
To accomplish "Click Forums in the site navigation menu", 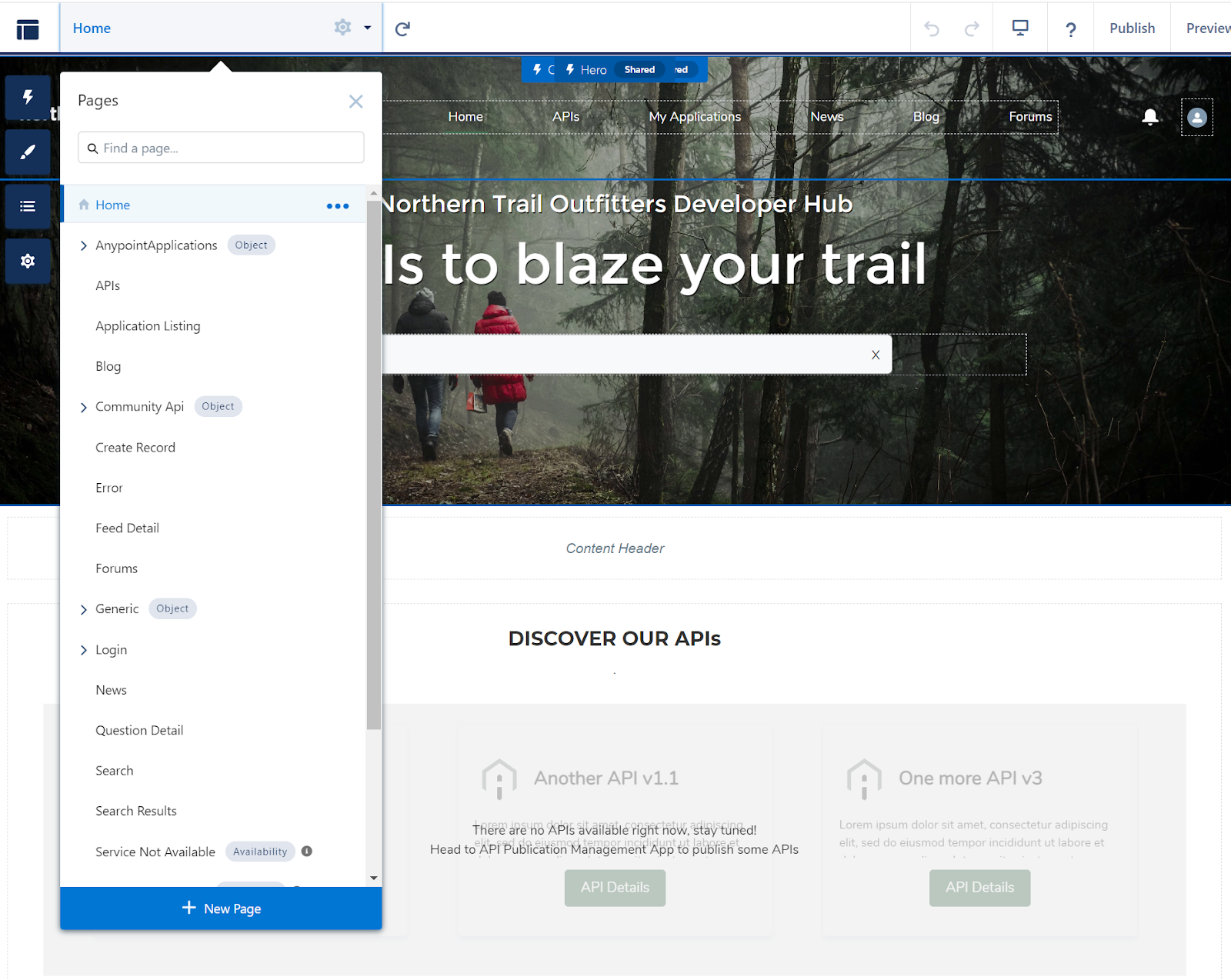I will tap(1030, 116).
